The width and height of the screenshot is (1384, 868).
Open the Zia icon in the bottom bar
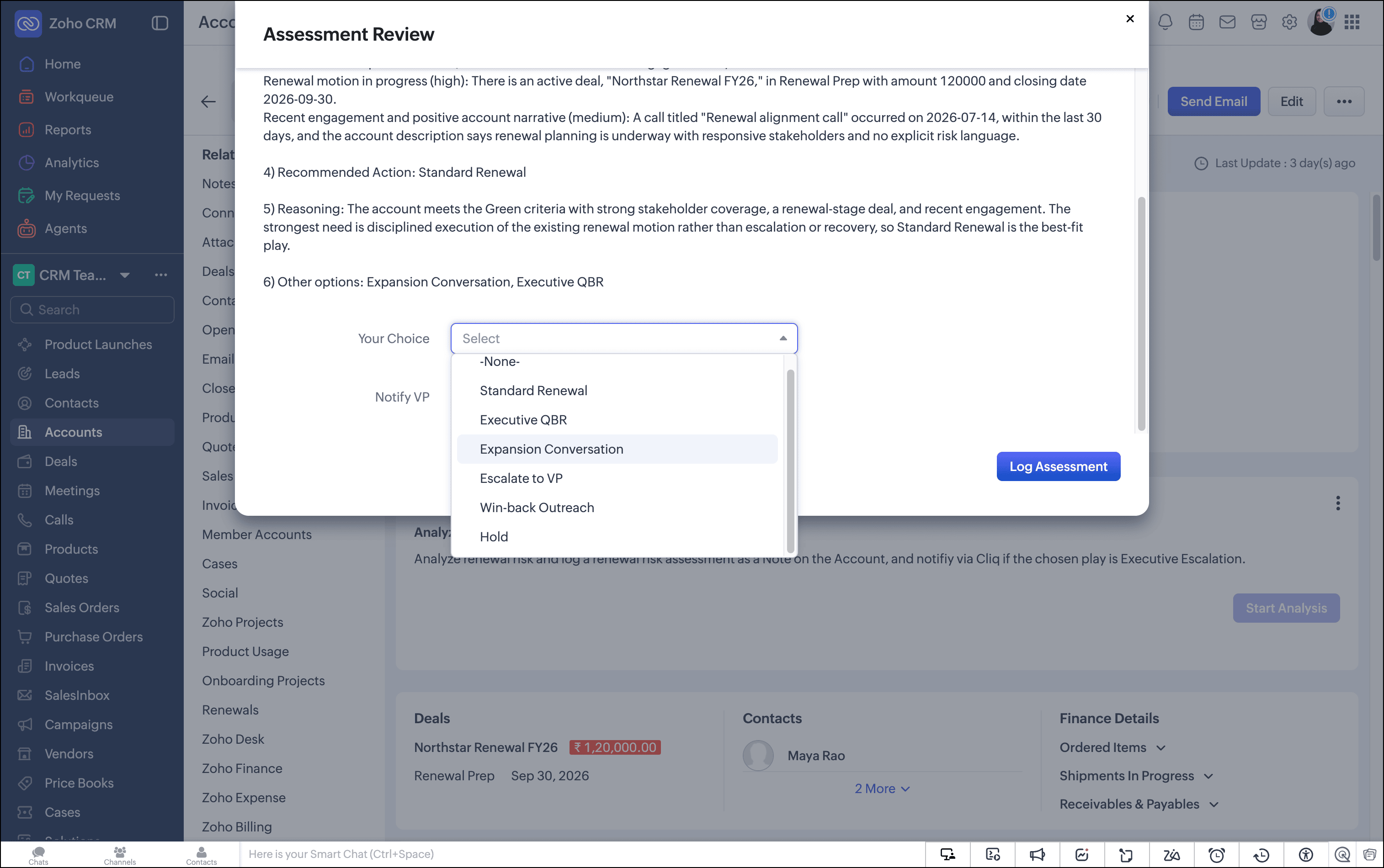click(x=1171, y=855)
